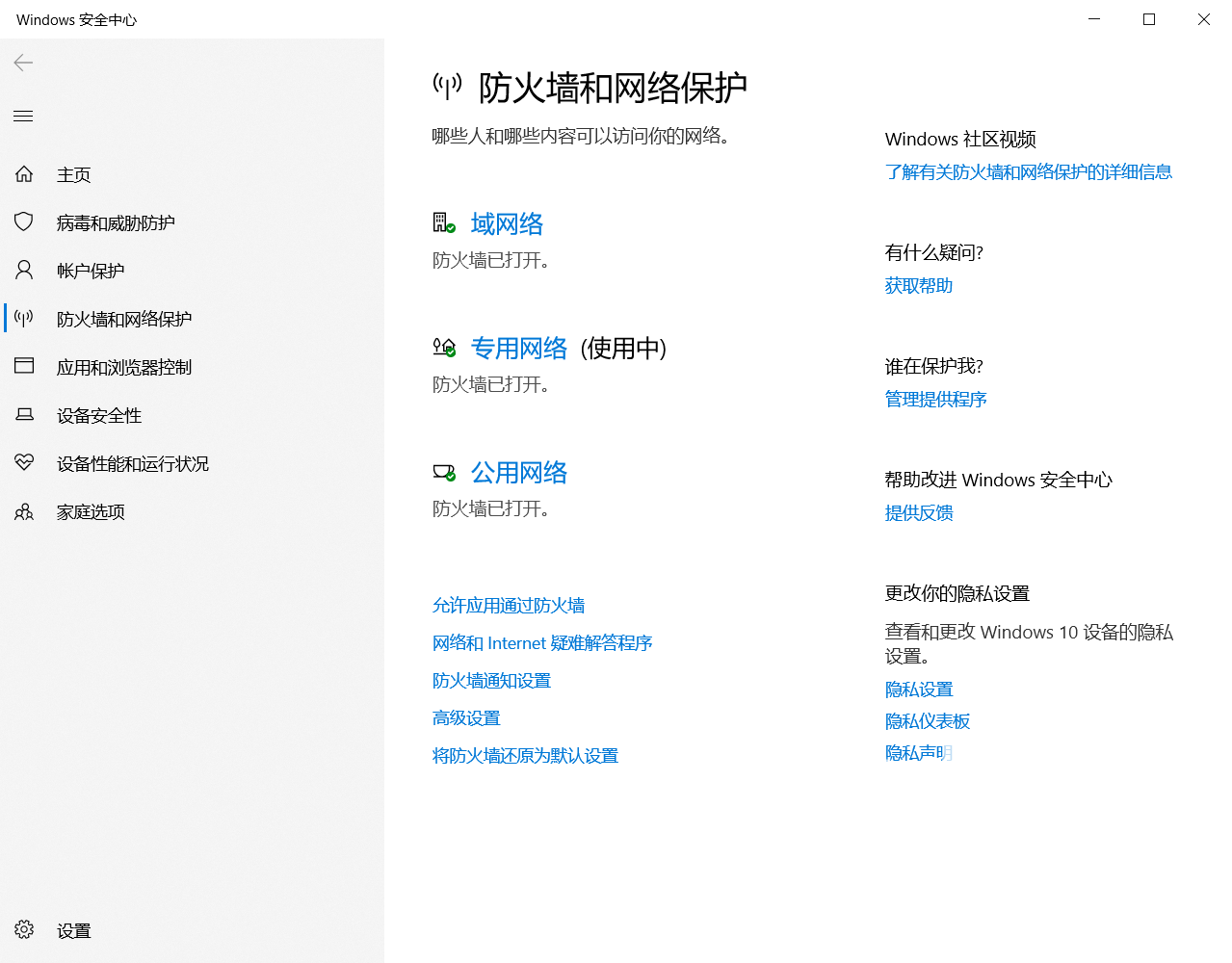Expand the hamburger navigation menu
The image size is (1232, 963).
click(x=24, y=117)
